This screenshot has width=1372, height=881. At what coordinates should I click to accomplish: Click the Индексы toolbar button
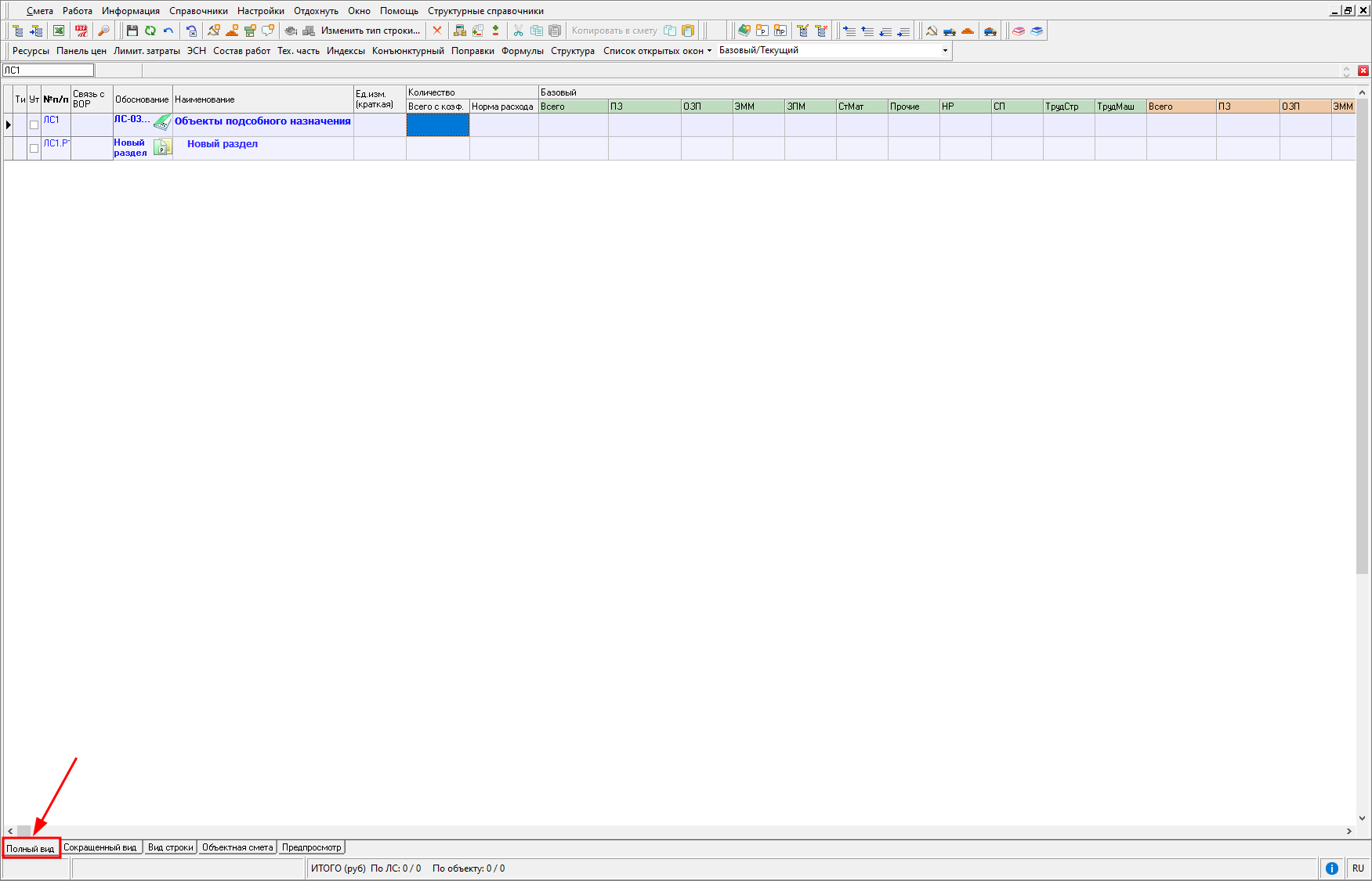pyautogui.click(x=346, y=51)
